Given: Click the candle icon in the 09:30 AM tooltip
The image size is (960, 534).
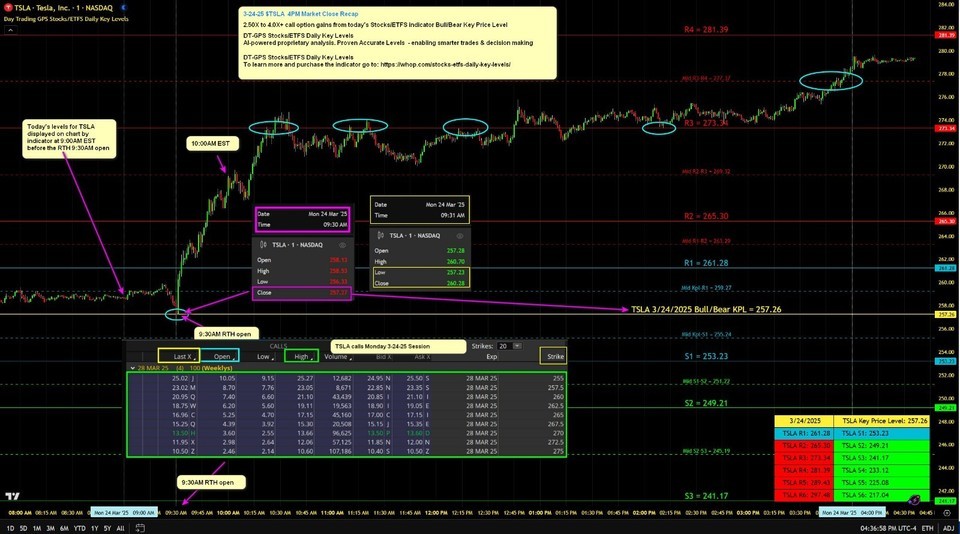Looking at the screenshot, I should (x=263, y=245).
